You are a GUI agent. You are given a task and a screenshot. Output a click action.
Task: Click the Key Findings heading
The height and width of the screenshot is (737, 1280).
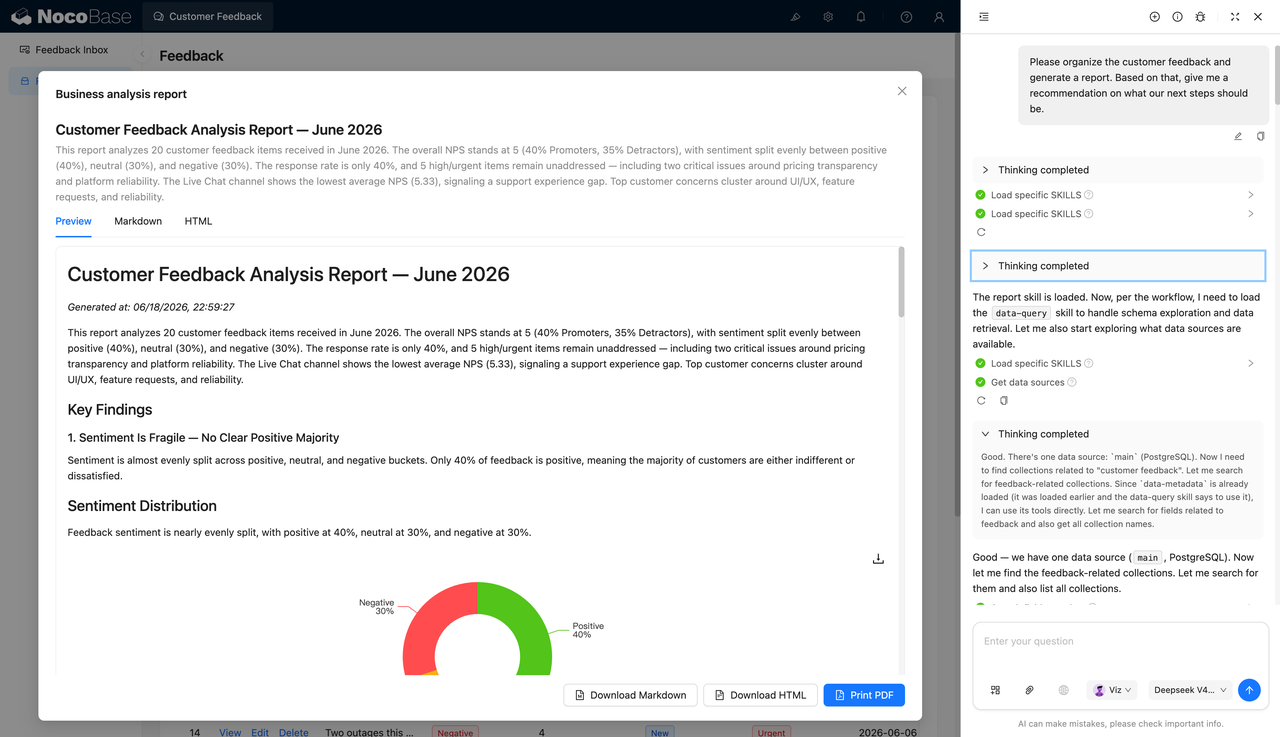click(x=110, y=410)
